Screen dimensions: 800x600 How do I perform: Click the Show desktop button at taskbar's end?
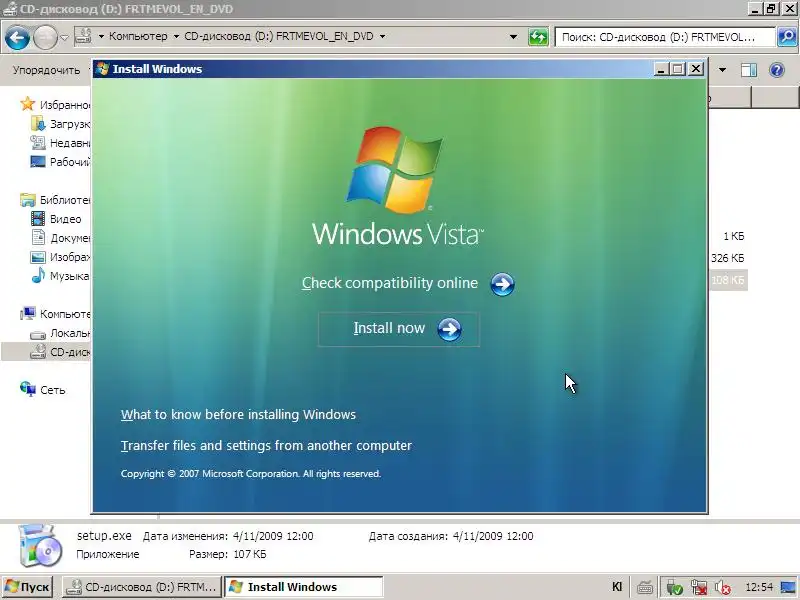[x=788, y=587]
